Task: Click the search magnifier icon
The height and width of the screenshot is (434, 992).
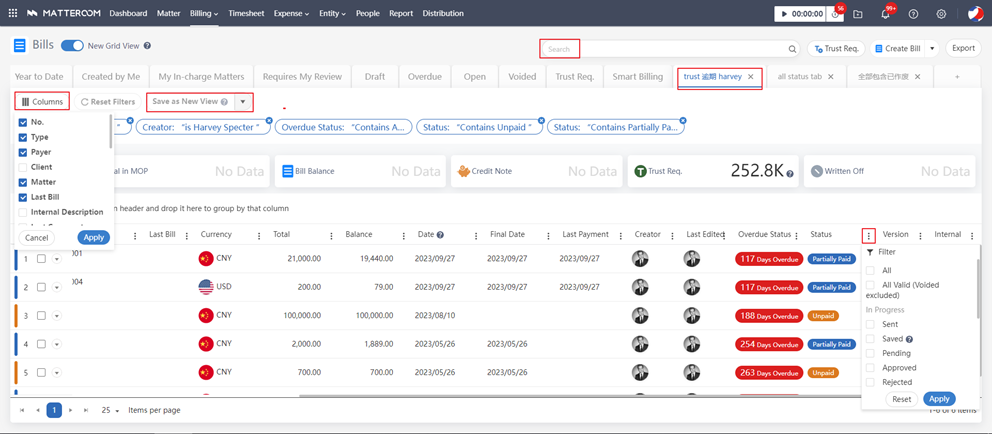Action: pos(792,49)
